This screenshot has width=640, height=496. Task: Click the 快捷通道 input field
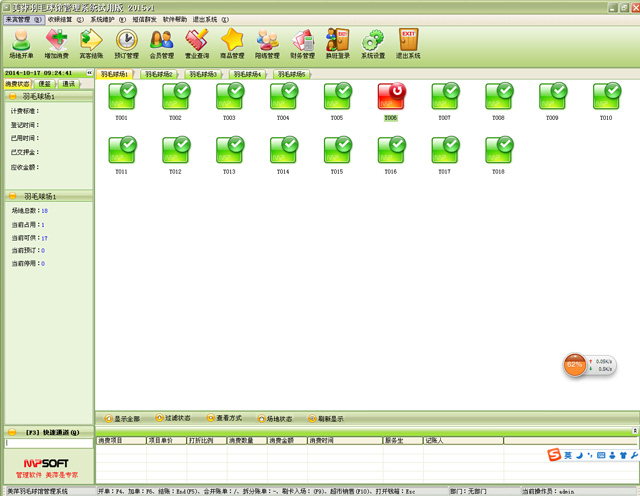tap(48, 441)
